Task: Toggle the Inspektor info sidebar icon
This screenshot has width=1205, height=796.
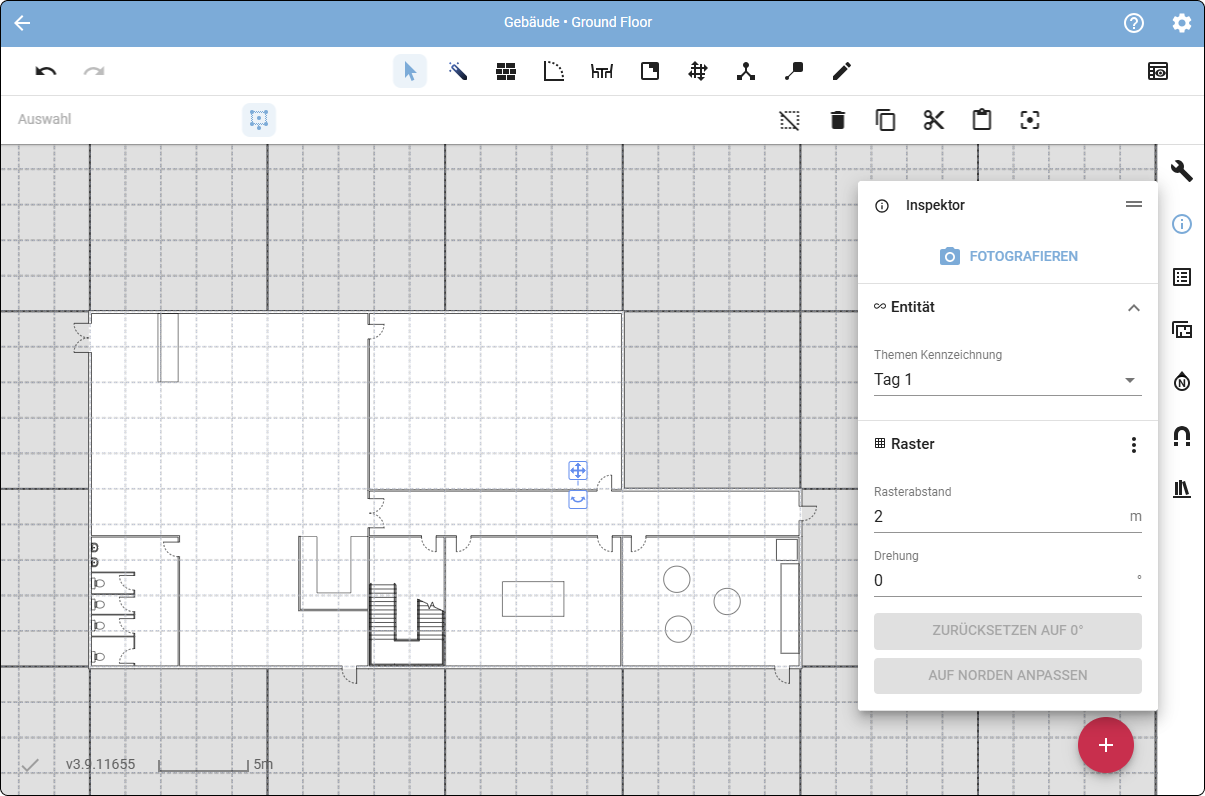Action: (x=1182, y=224)
